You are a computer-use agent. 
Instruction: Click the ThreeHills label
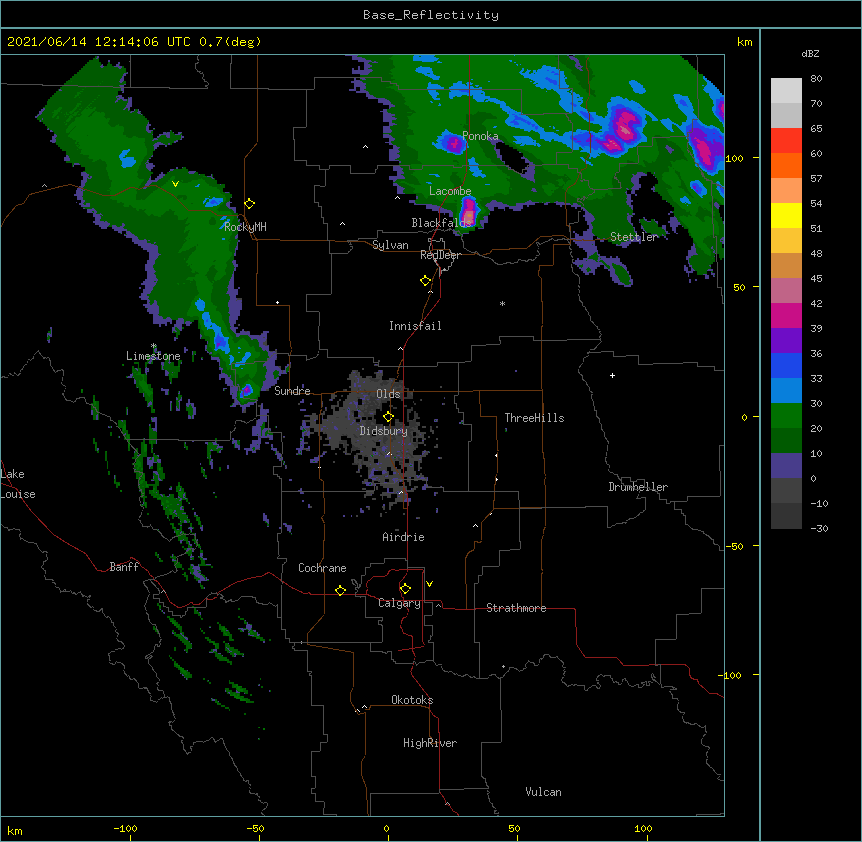coord(534,418)
